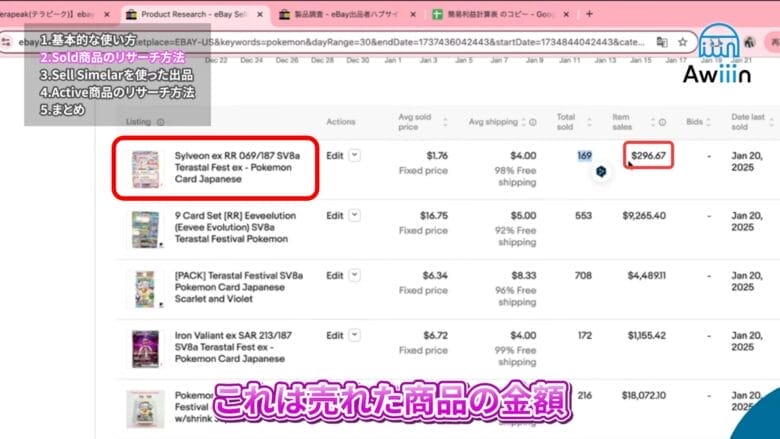Click Edit for Sylveon ex listing

(335, 156)
